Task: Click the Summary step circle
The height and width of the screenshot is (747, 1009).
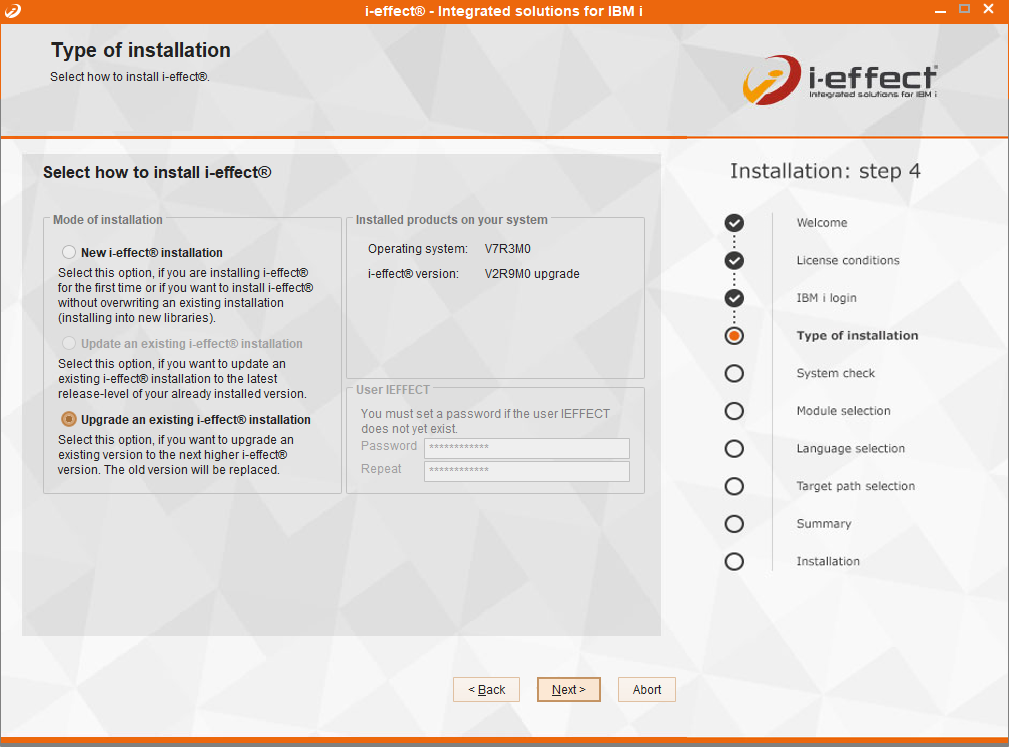Action: pyautogui.click(x=734, y=524)
